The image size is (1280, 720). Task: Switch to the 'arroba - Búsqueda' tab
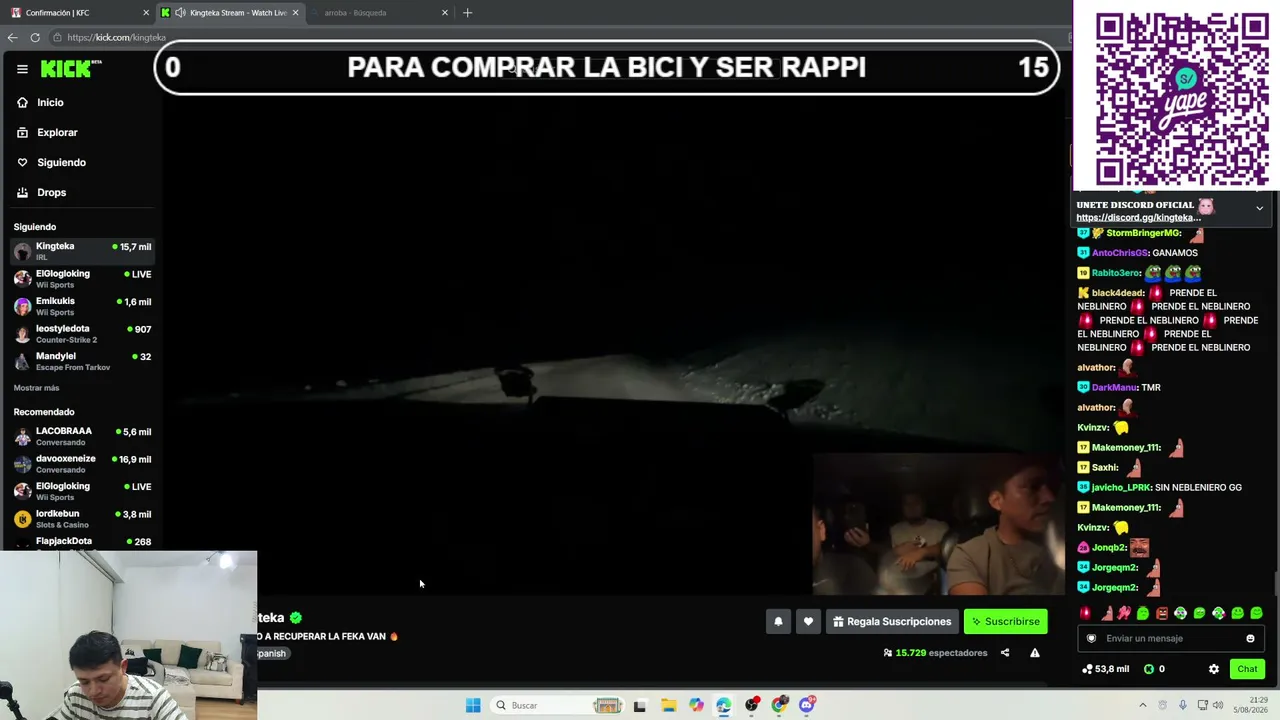pyautogui.click(x=380, y=13)
